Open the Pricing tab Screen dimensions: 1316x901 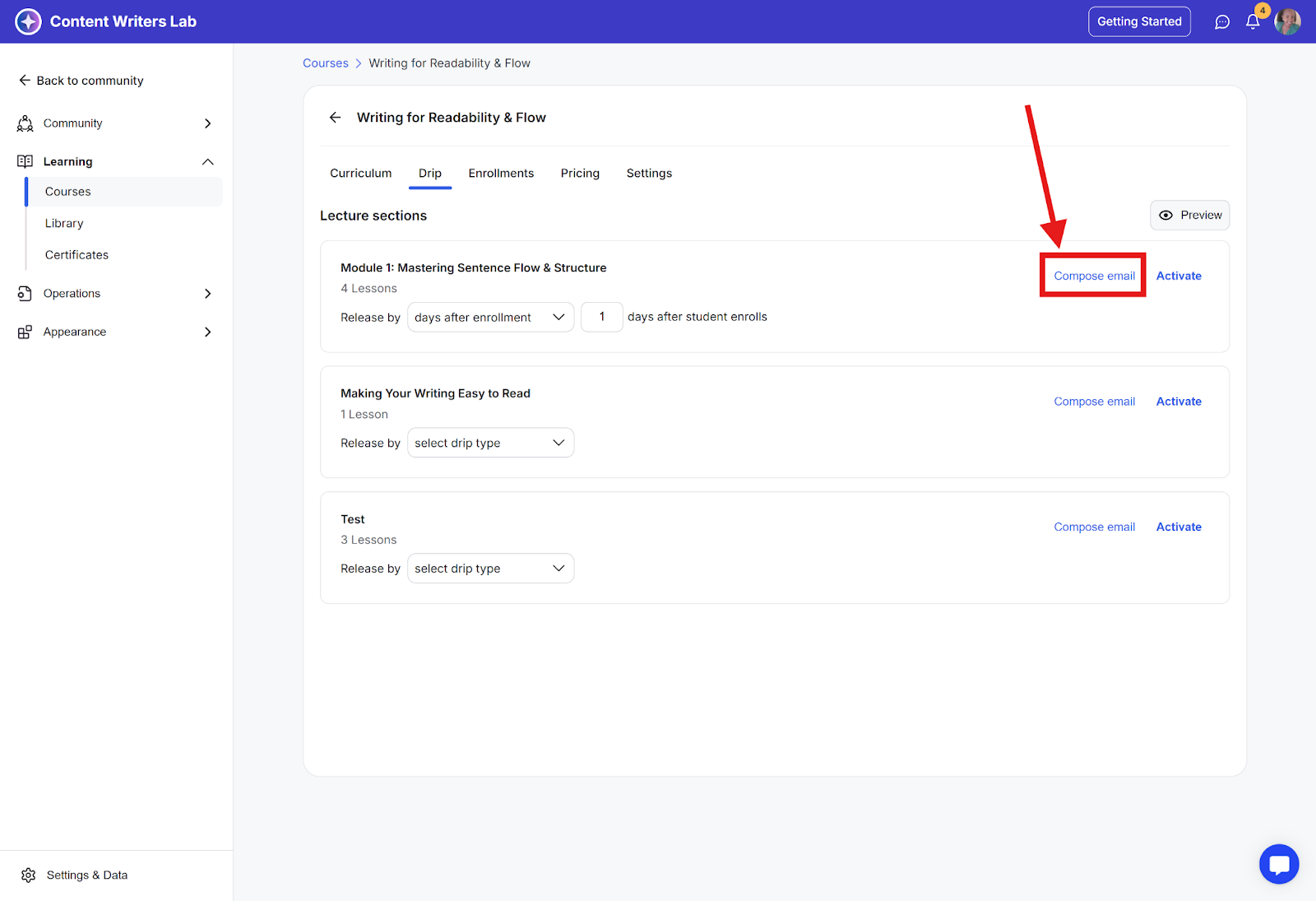click(x=580, y=174)
